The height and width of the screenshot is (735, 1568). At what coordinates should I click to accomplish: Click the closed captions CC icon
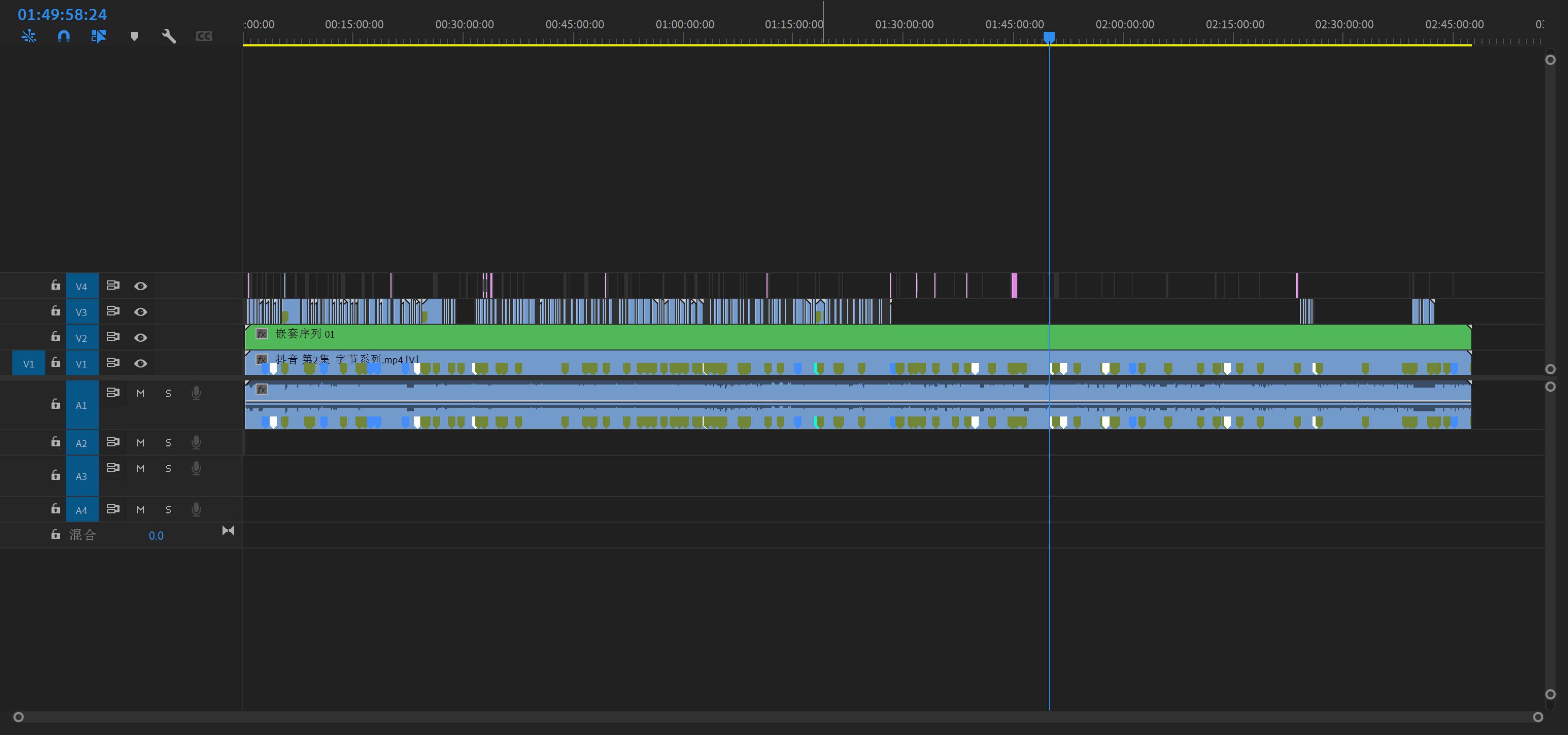pos(204,37)
